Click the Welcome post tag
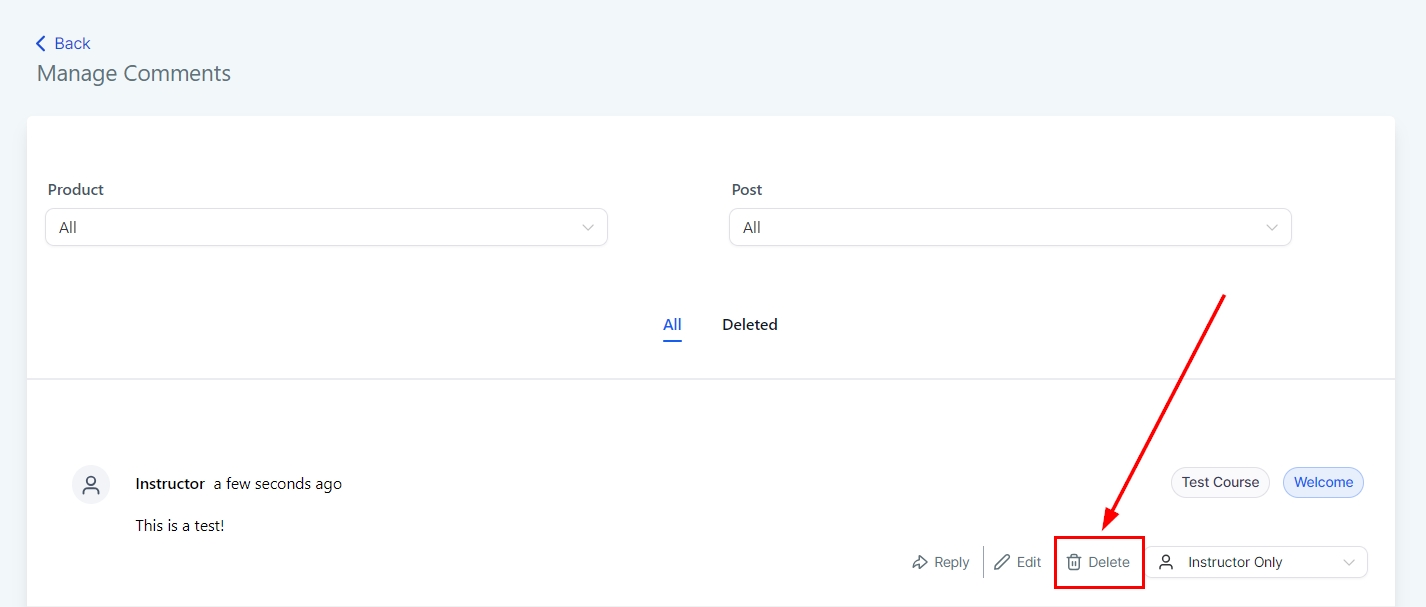 tap(1323, 482)
